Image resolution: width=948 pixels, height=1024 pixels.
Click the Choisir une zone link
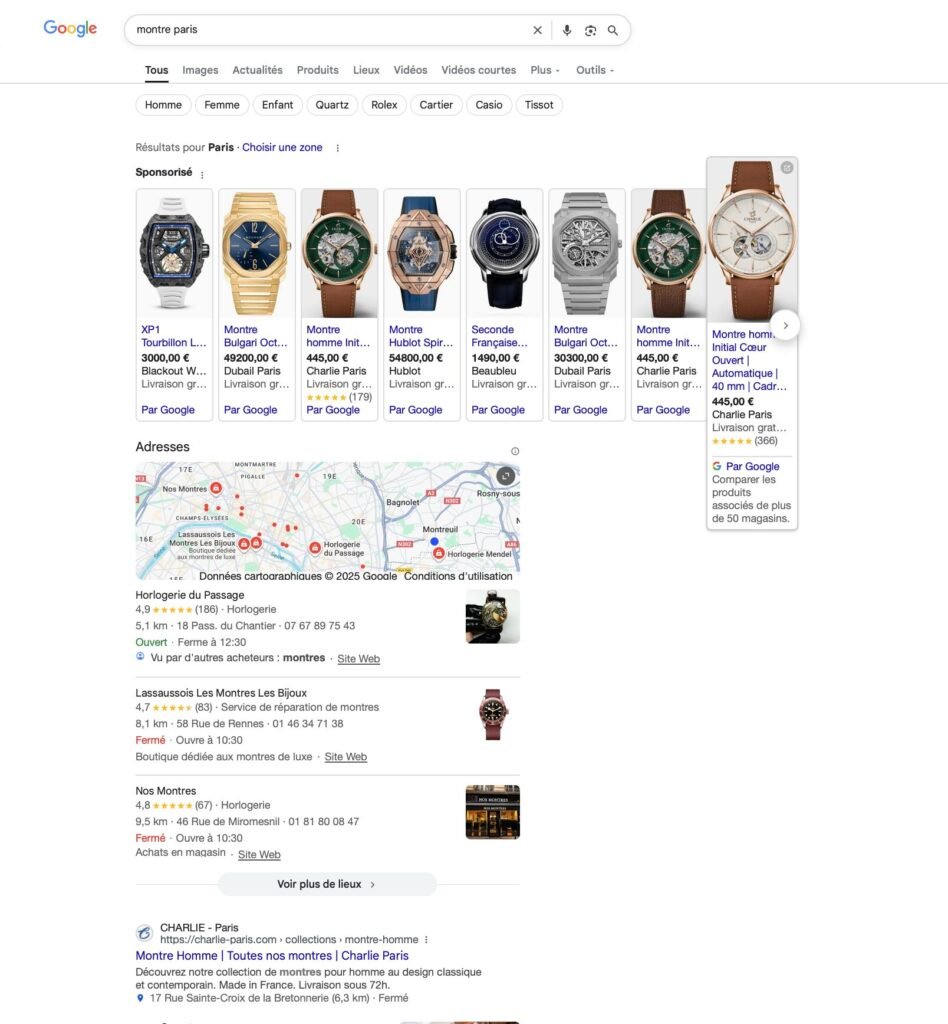pyautogui.click(x=282, y=147)
